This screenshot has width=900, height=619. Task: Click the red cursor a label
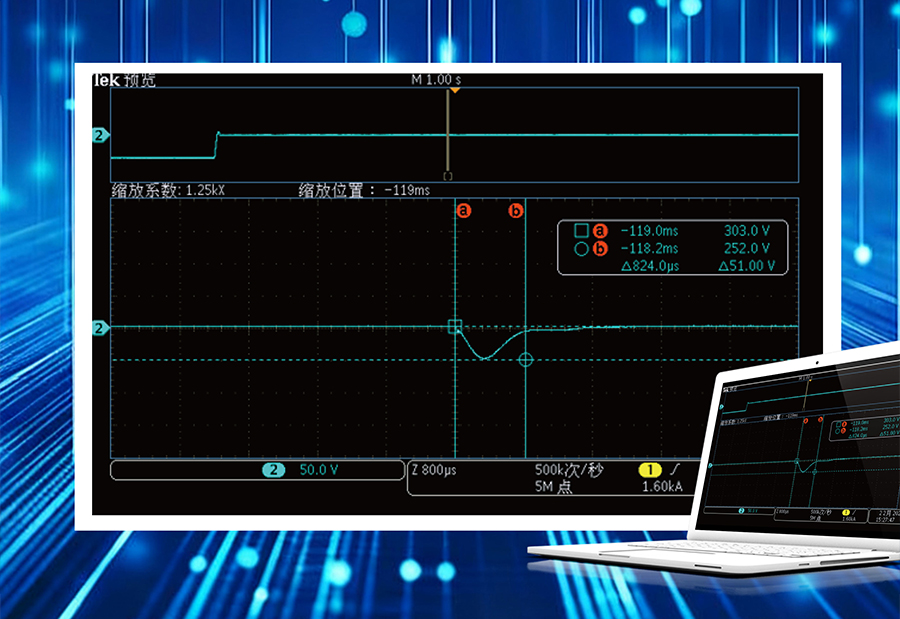[463, 211]
